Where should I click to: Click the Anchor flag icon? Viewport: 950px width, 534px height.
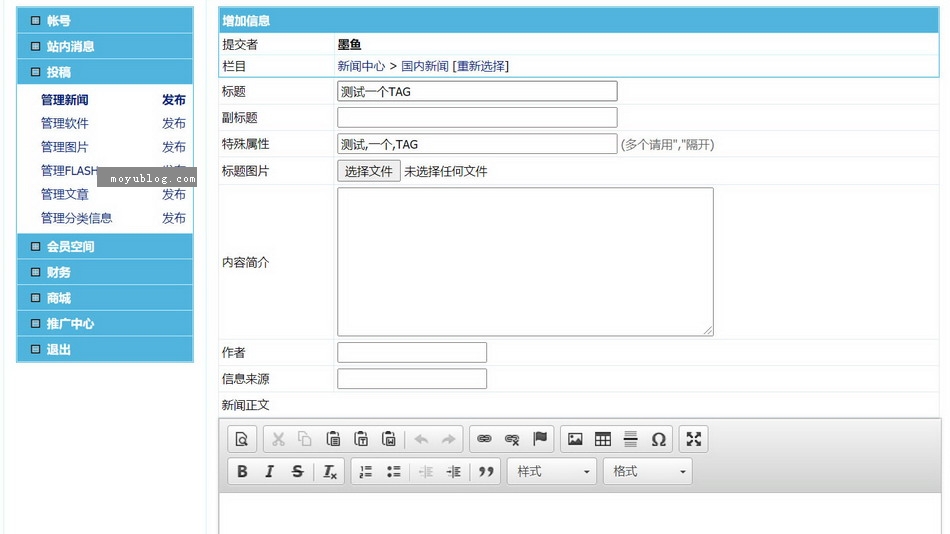tap(540, 439)
